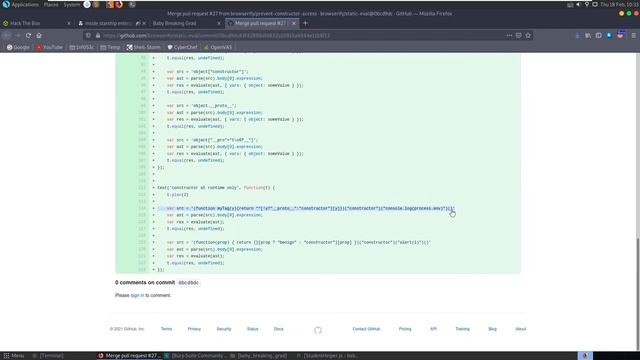Open the Security footer link
This screenshot has height=360, width=640.
pyautogui.click(x=224, y=329)
